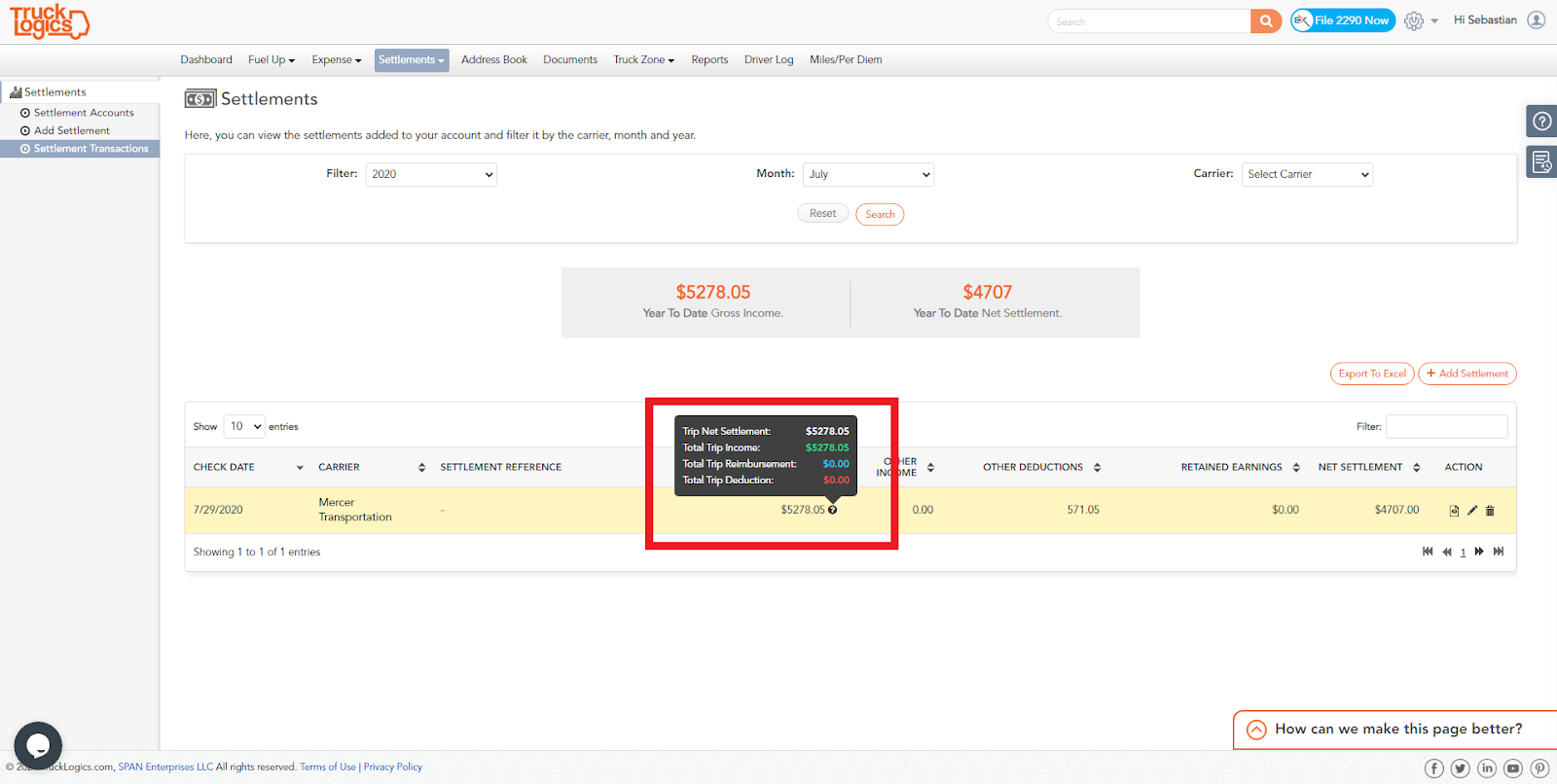This screenshot has height=784, width=1557.
Task: Click the Settlements sidebar heading
Action: [x=54, y=92]
